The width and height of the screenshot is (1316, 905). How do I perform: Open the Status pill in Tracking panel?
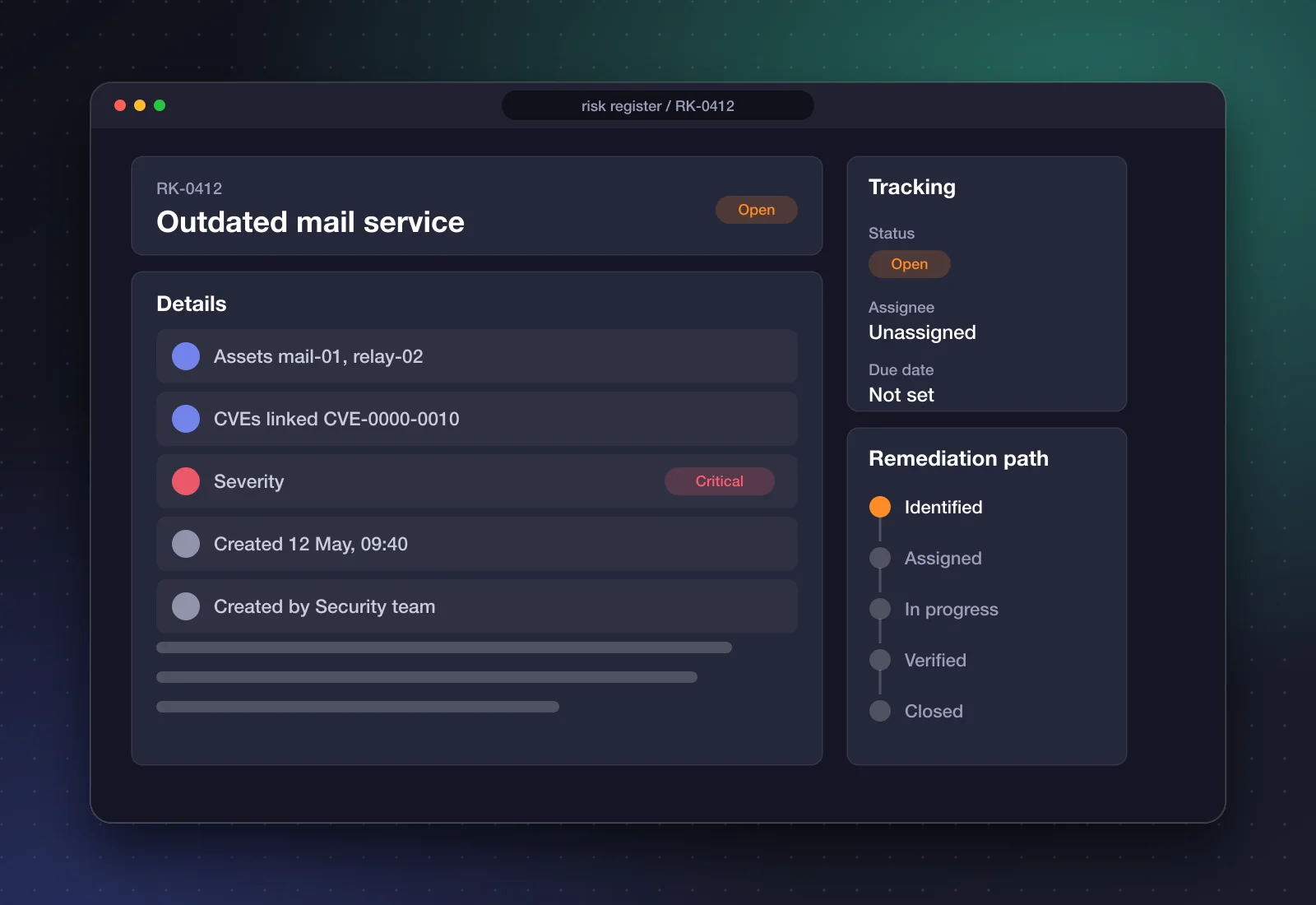909,264
